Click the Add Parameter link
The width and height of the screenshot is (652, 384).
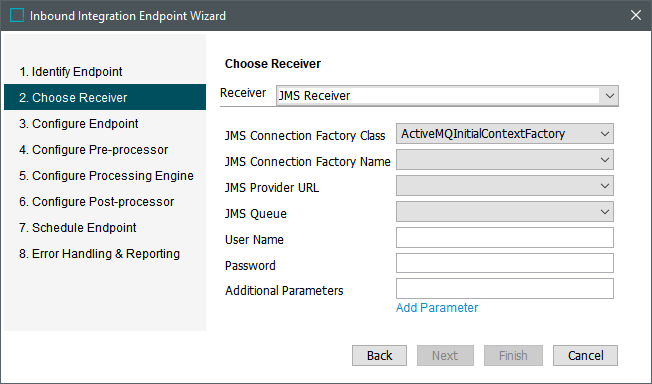click(437, 308)
